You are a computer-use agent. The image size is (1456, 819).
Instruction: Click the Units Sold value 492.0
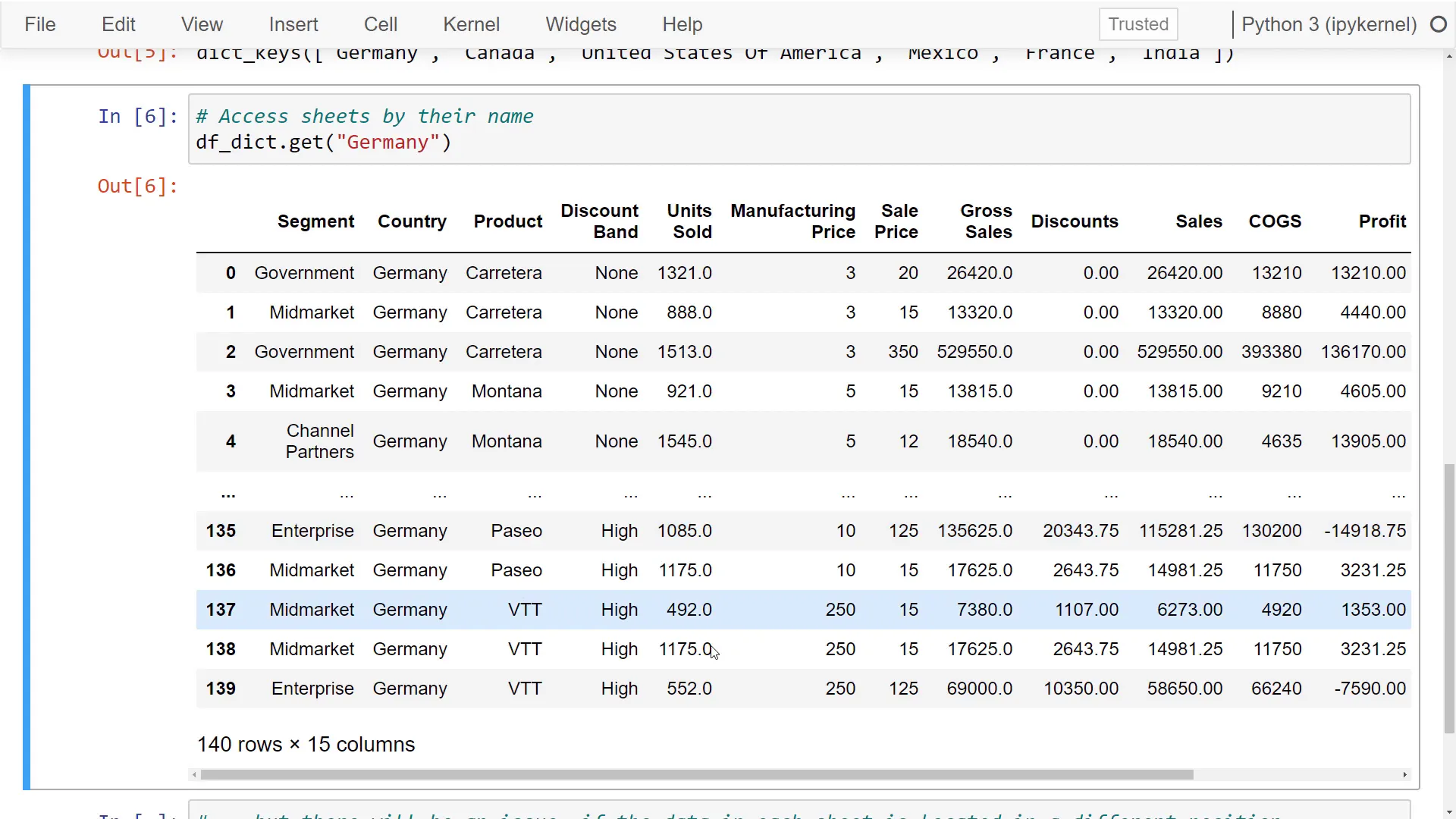(689, 610)
